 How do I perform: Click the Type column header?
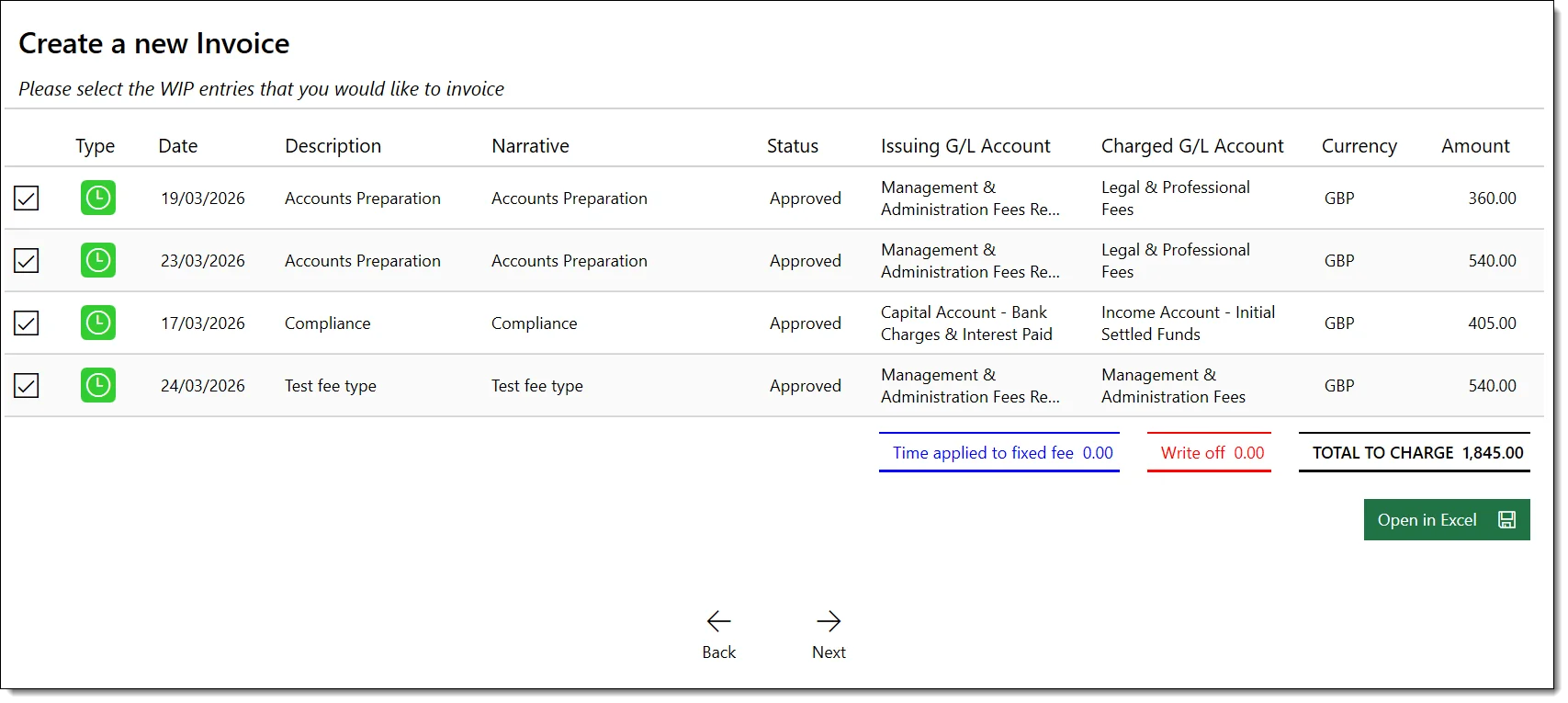[95, 146]
